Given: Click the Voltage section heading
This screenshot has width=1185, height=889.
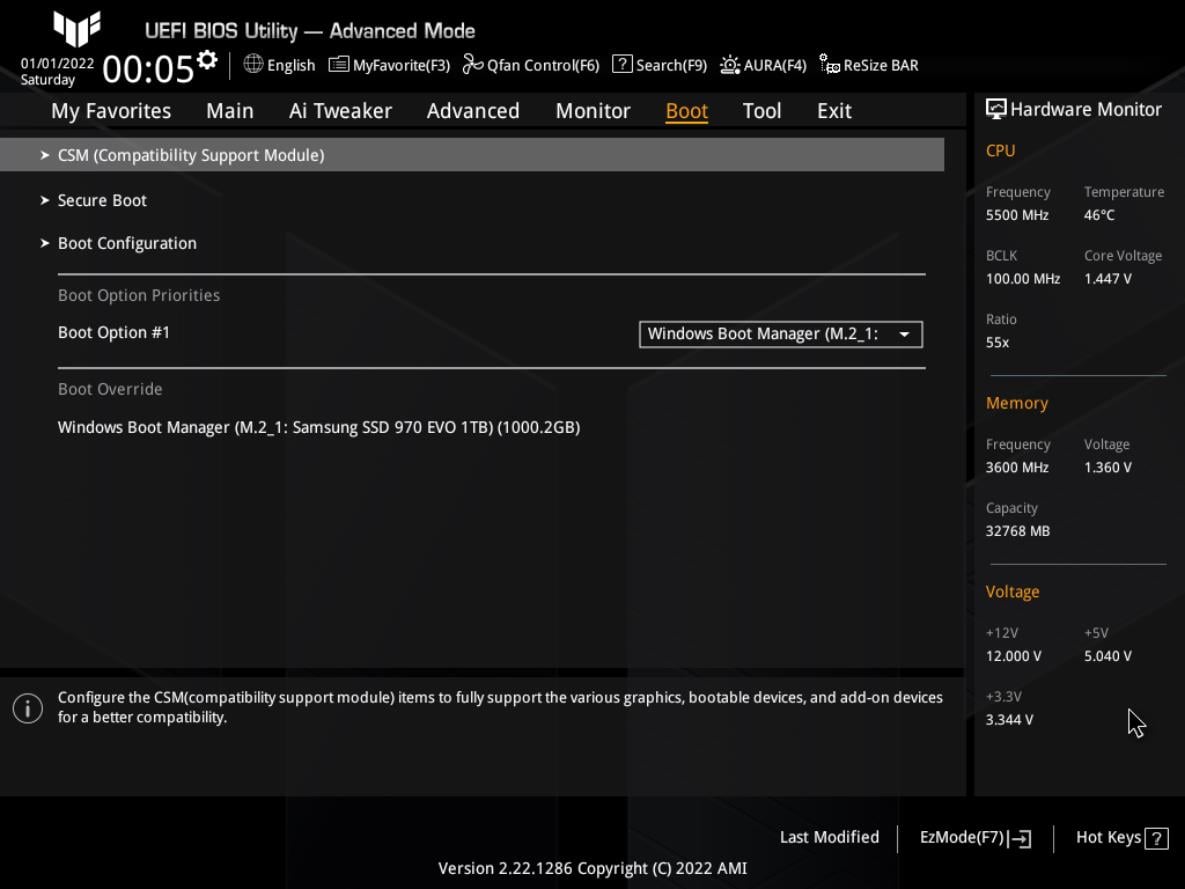Looking at the screenshot, I should coord(1012,592).
